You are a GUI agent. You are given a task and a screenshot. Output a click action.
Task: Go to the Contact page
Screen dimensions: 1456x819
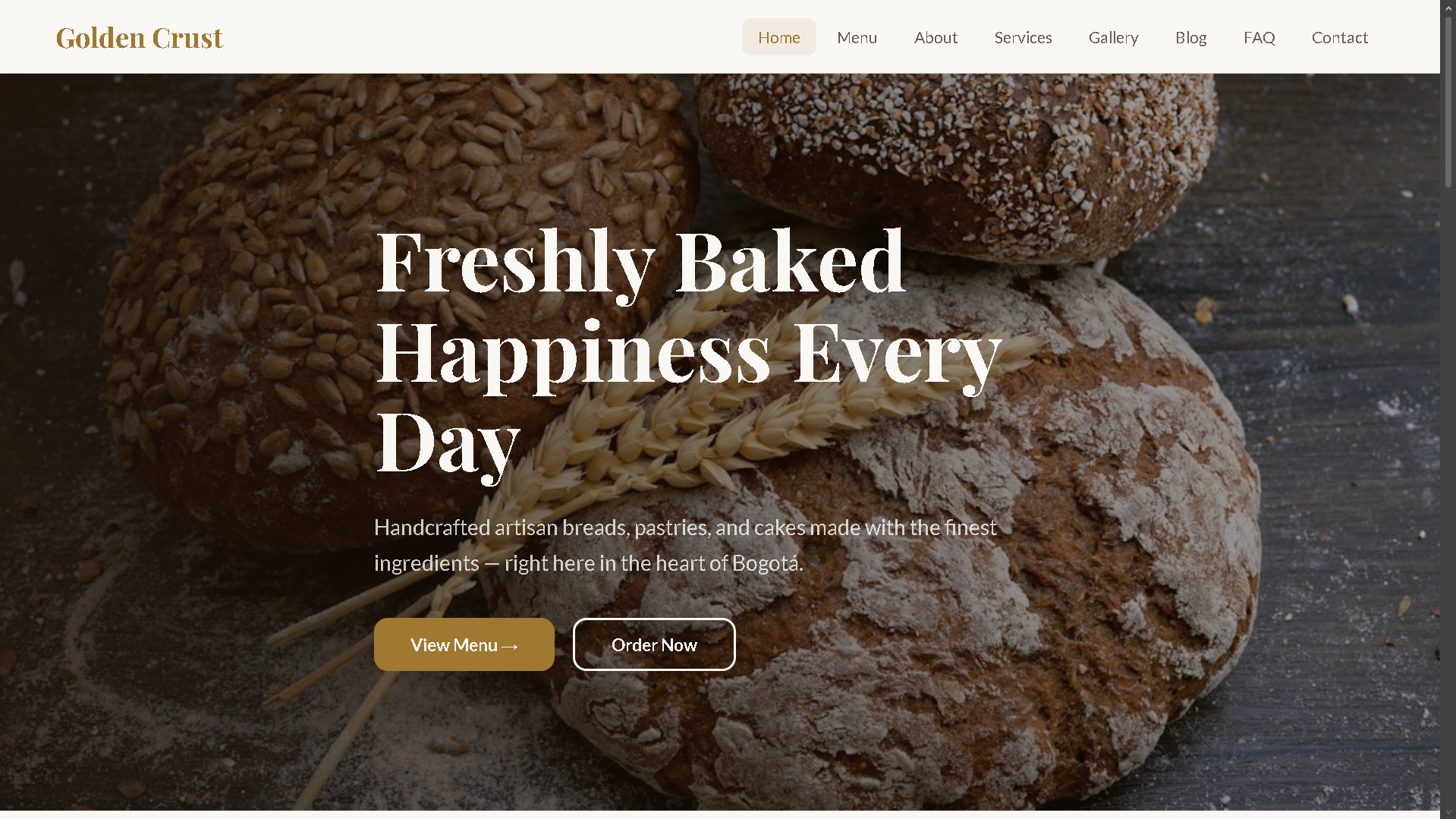[1339, 37]
